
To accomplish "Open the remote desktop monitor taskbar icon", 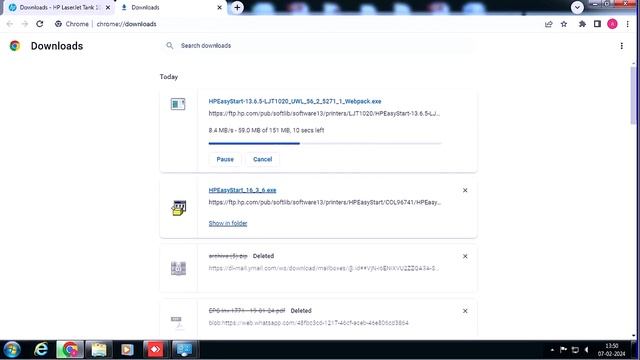I will coord(184,350).
